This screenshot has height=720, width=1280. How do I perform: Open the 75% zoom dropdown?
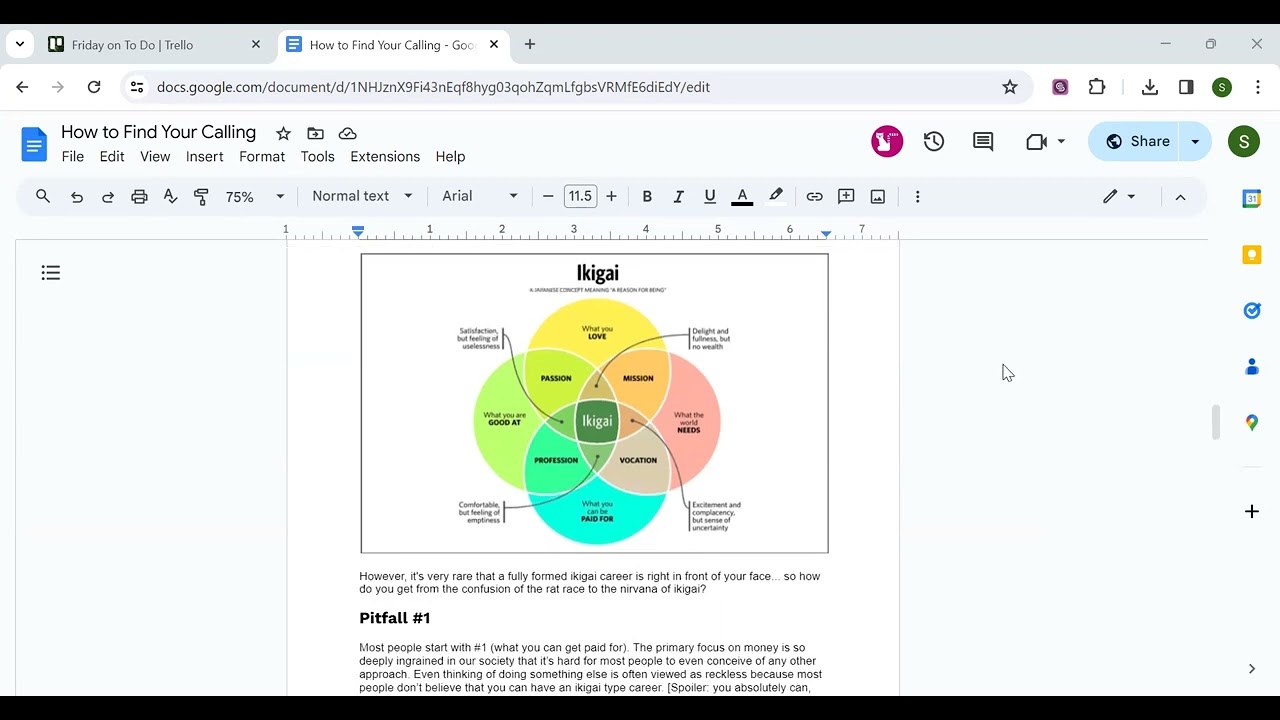(255, 197)
